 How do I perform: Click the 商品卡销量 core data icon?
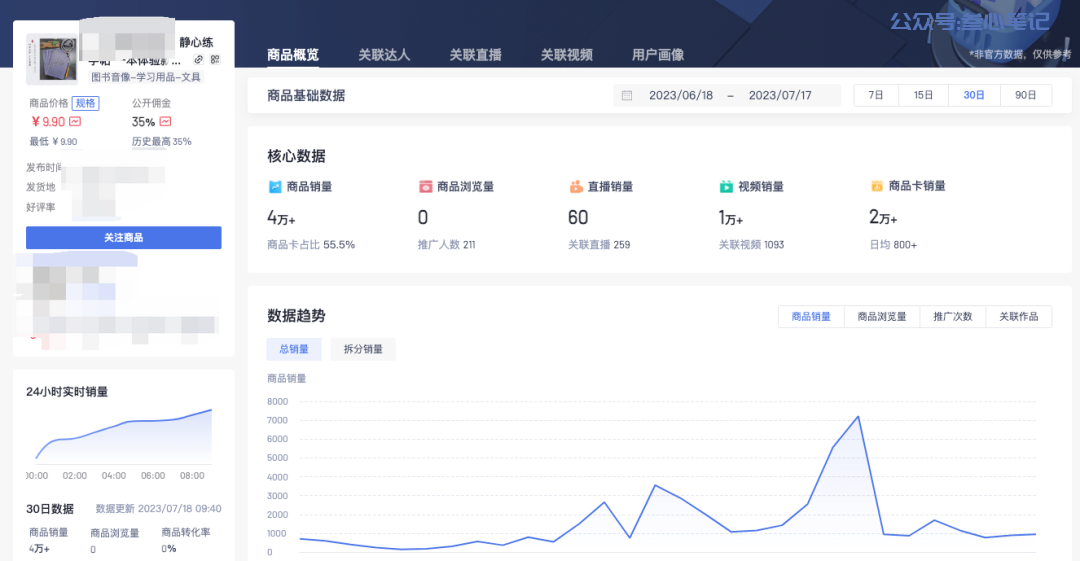click(877, 186)
